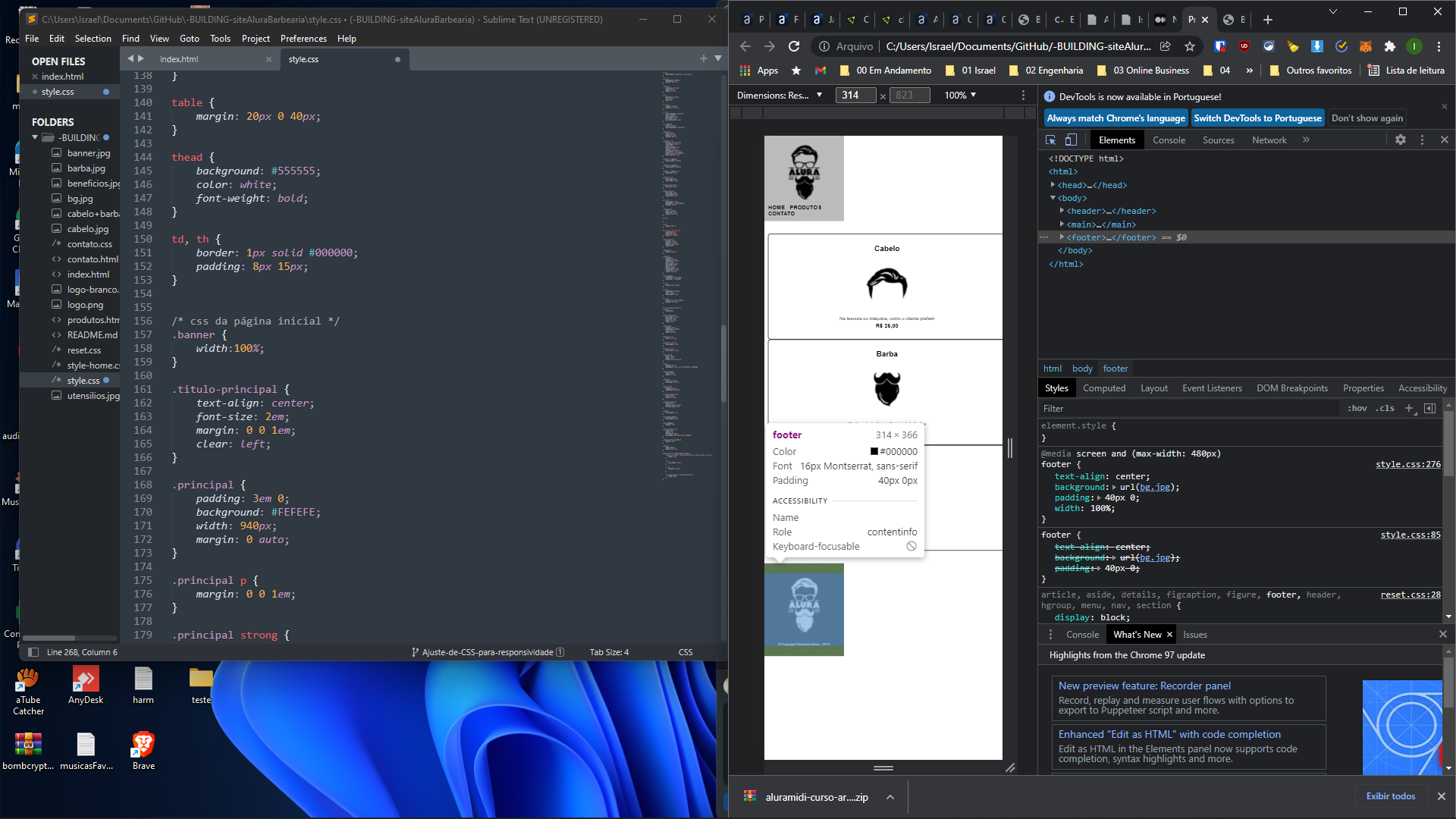Open the Selection menu in Sublime Text
This screenshot has width=1456, height=819.
pos(93,39)
